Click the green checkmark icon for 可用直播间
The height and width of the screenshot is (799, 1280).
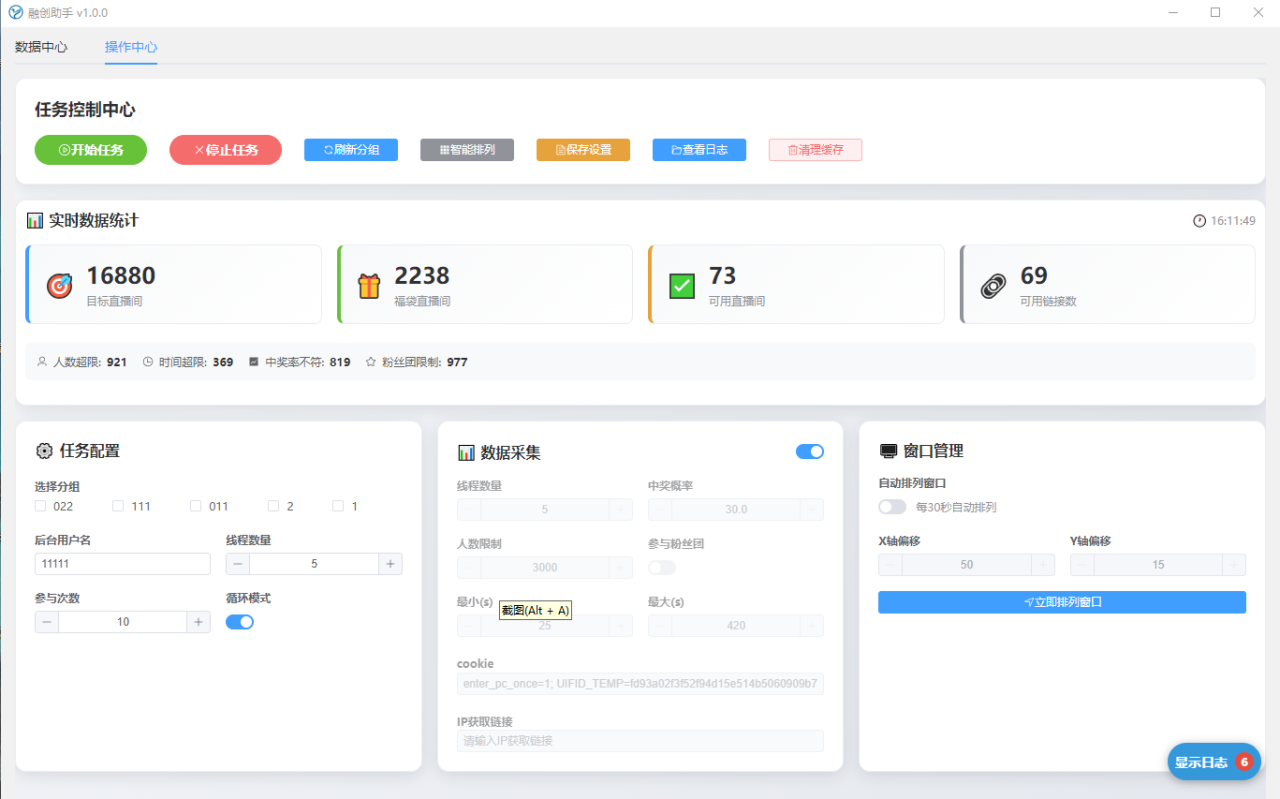click(x=682, y=286)
